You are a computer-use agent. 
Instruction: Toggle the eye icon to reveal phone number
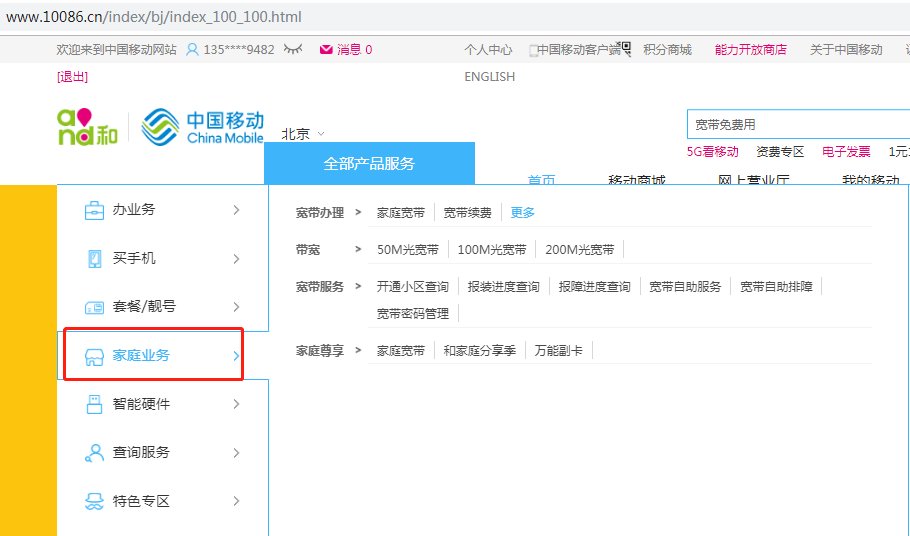[x=293, y=49]
